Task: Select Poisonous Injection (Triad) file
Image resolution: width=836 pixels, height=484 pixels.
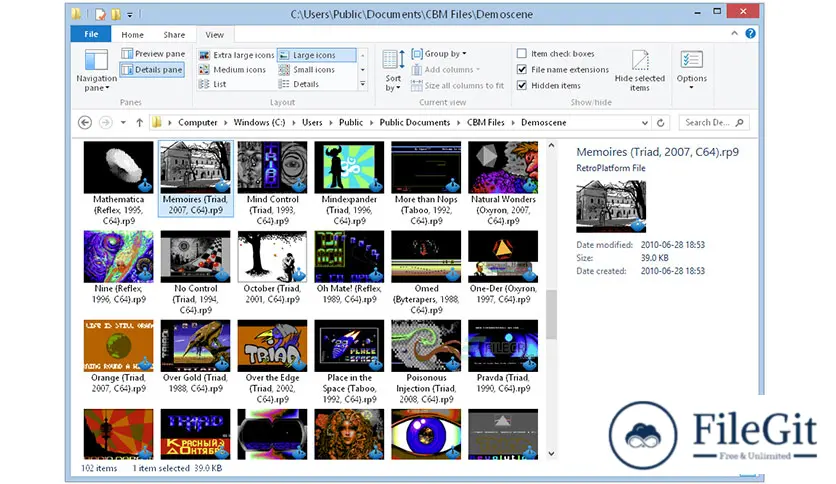Action: (x=426, y=362)
